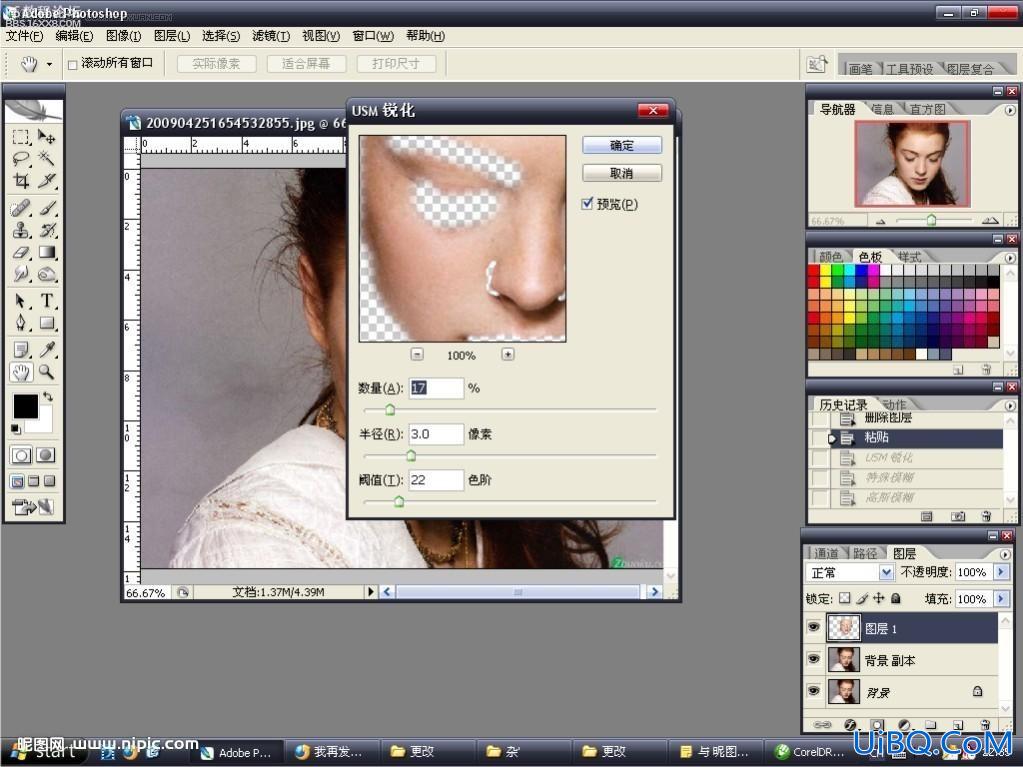Hide the 背景 副本 layer eye icon
The image size is (1023, 767).
click(814, 659)
